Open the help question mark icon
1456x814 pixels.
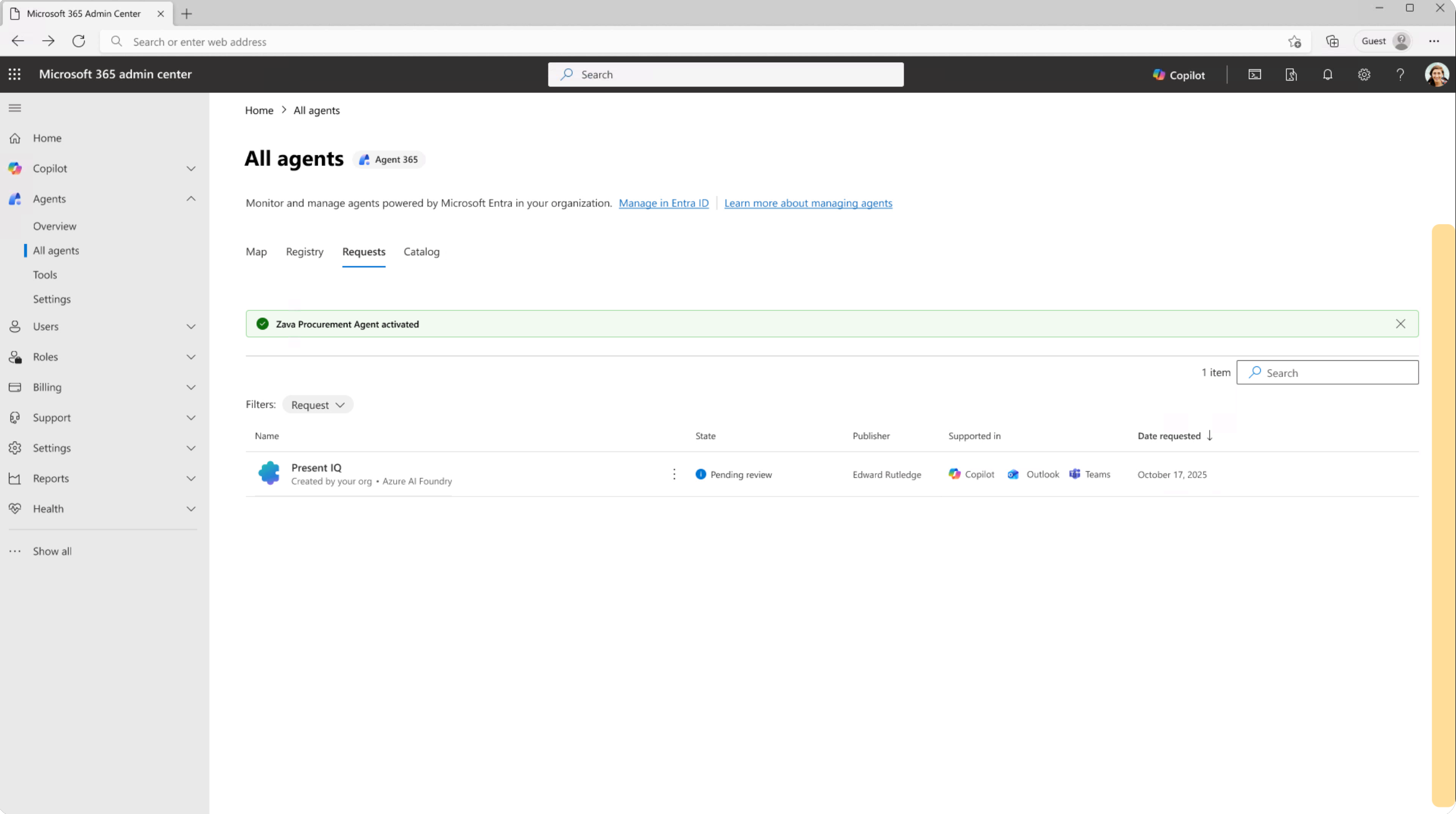(x=1400, y=75)
